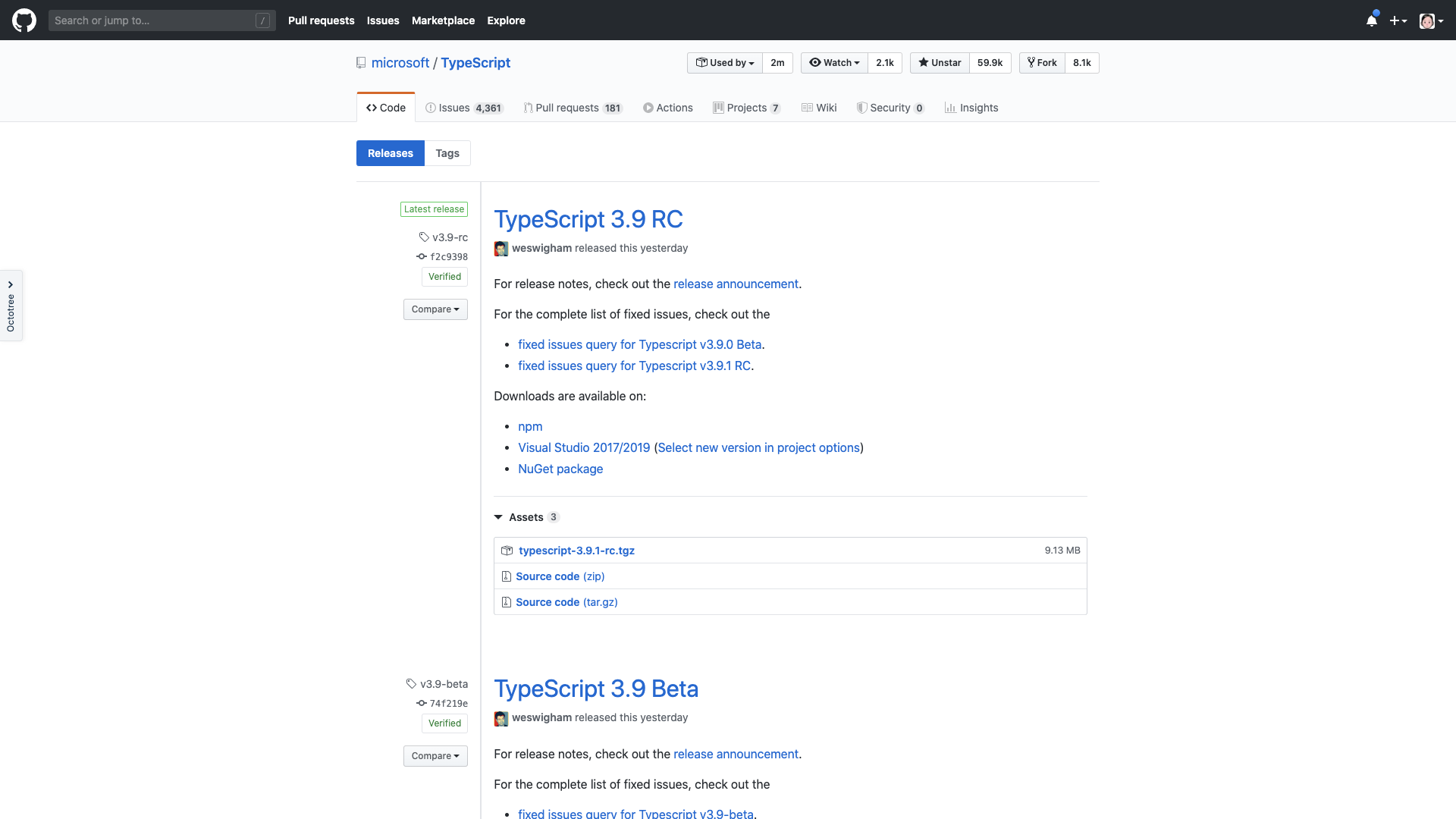
Task: Toggle the Releases view button
Action: (x=391, y=153)
